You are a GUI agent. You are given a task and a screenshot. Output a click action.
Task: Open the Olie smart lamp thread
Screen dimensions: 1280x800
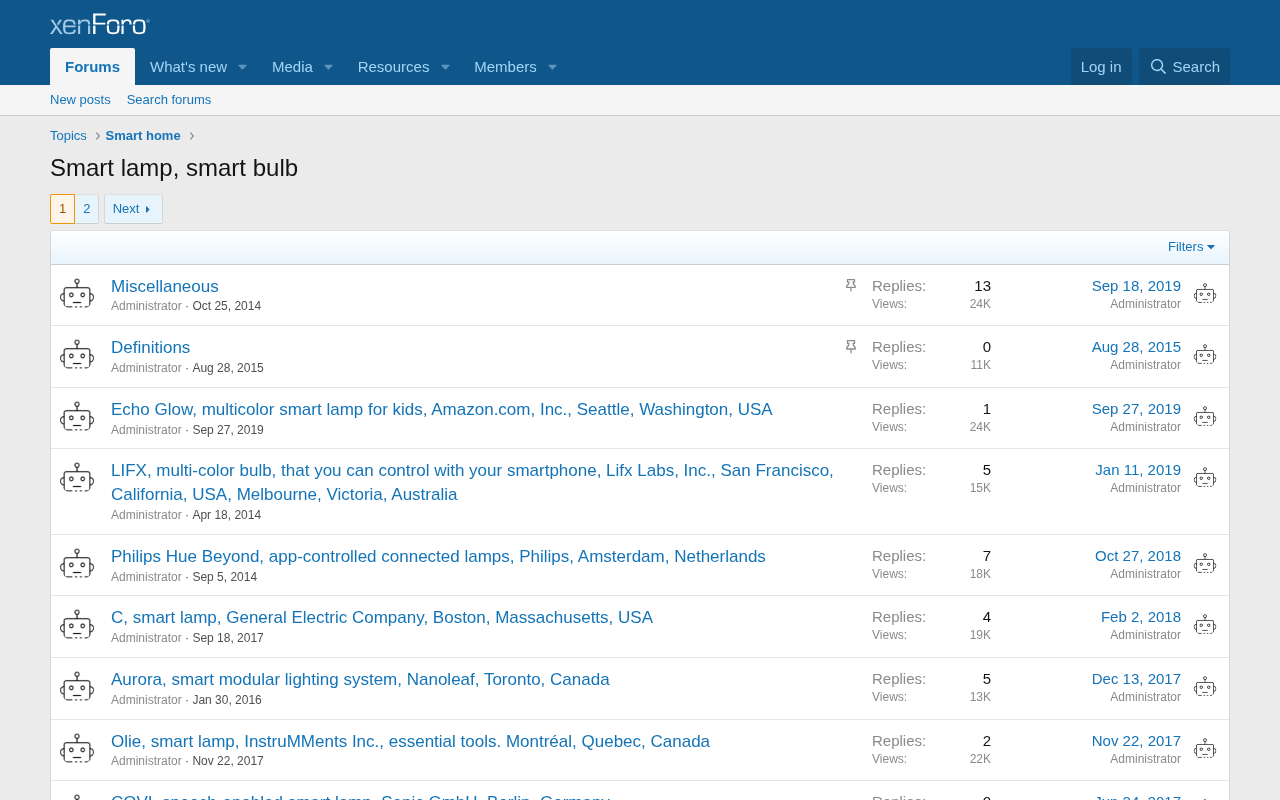pos(410,742)
